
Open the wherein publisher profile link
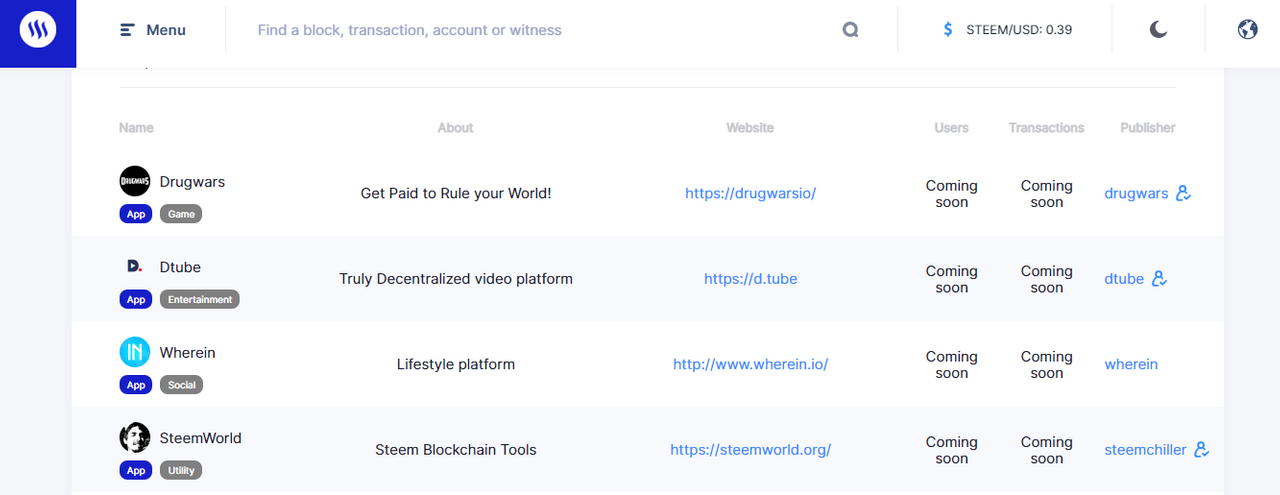tap(1131, 364)
